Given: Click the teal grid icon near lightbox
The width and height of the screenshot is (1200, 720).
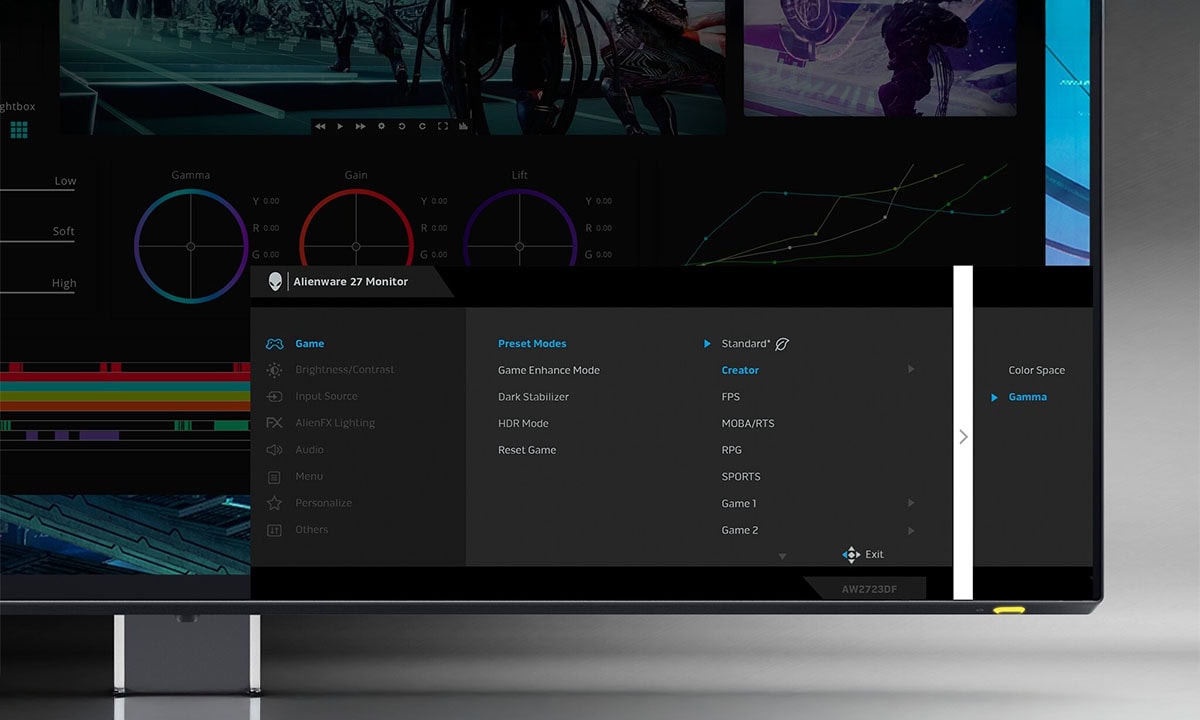Looking at the screenshot, I should [19, 130].
